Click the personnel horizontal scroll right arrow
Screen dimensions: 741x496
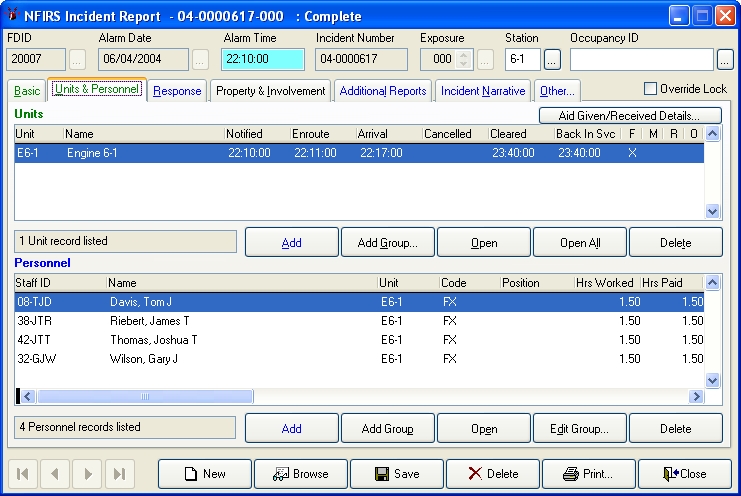(696, 396)
